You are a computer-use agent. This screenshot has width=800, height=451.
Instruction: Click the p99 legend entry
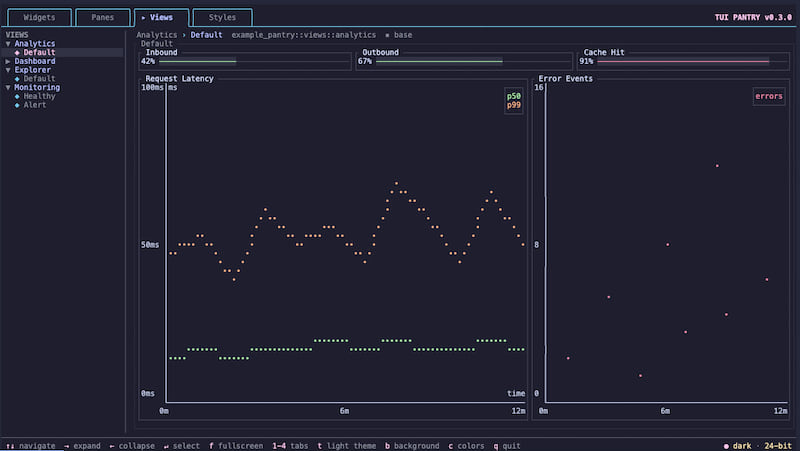pyautogui.click(x=514, y=105)
